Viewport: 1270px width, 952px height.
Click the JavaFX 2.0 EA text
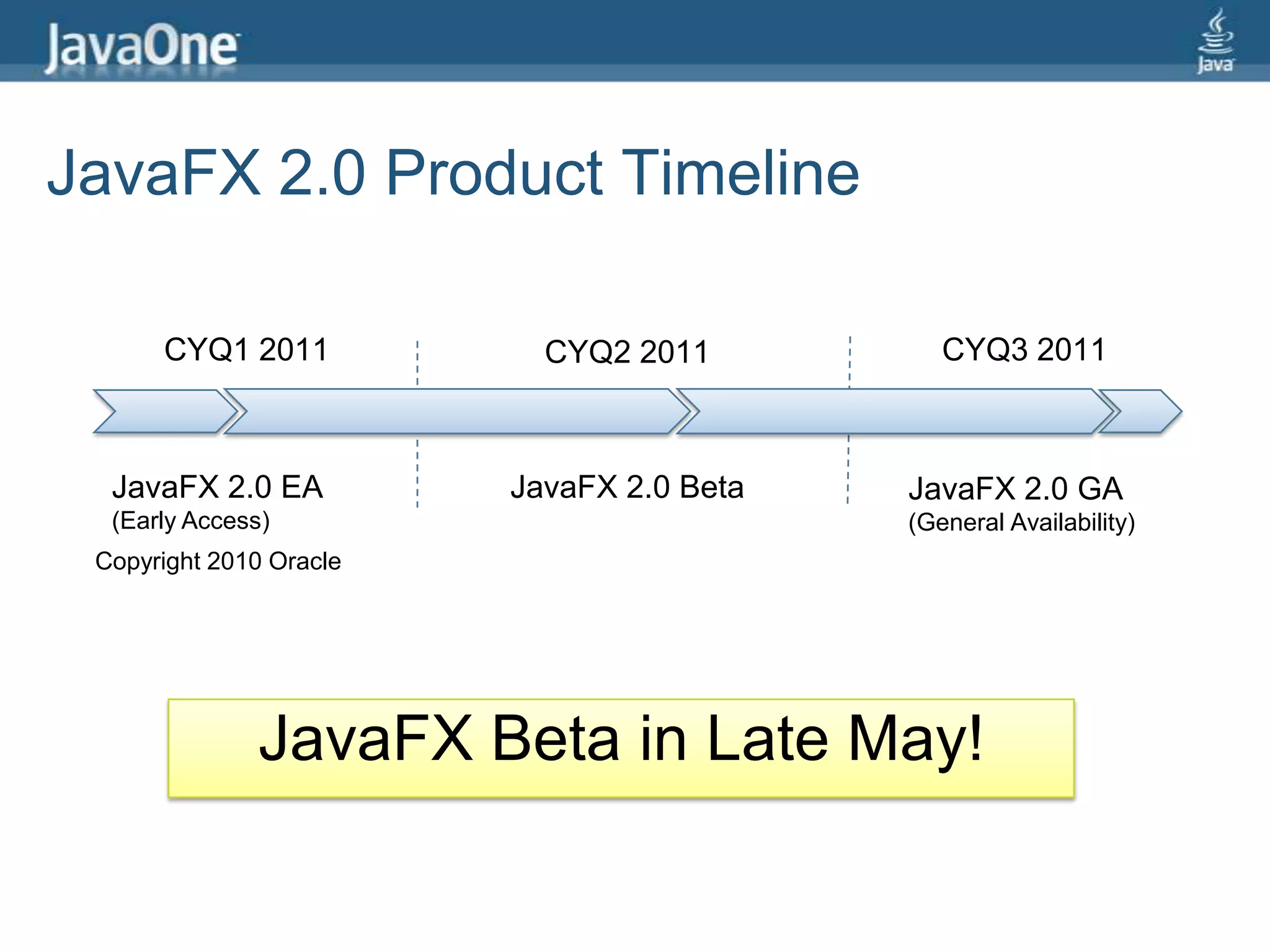[217, 487]
